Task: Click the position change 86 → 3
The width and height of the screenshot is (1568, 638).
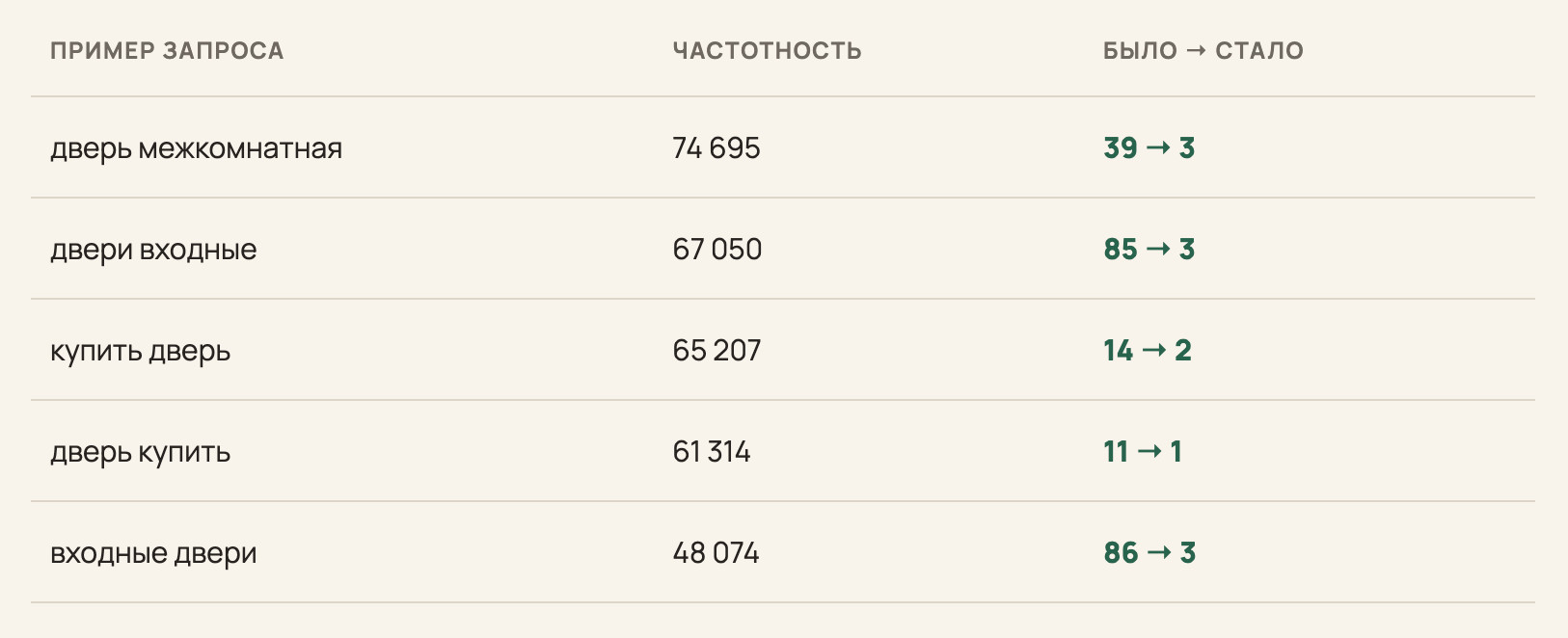Action: point(1149,553)
